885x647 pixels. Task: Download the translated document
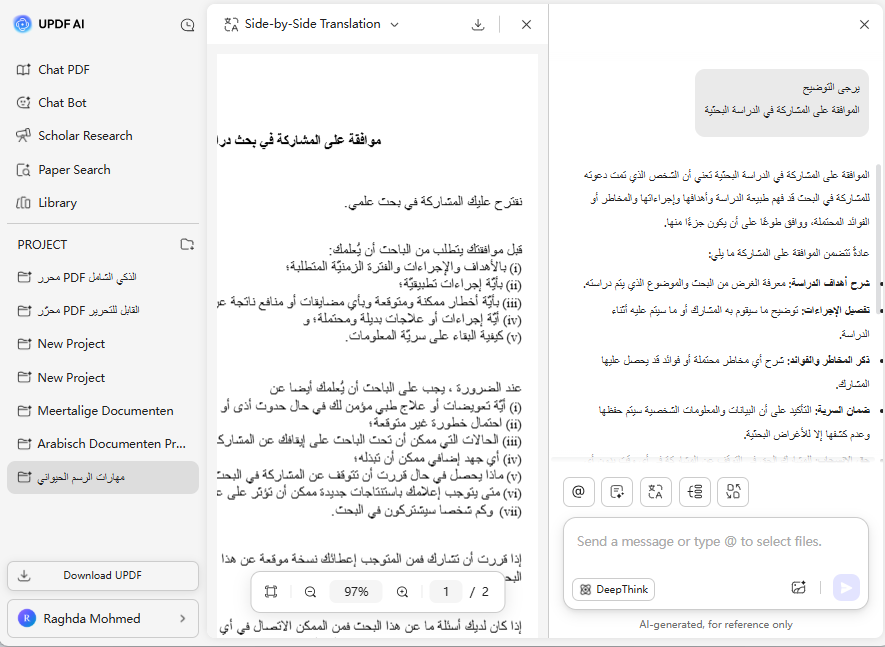[x=477, y=25]
